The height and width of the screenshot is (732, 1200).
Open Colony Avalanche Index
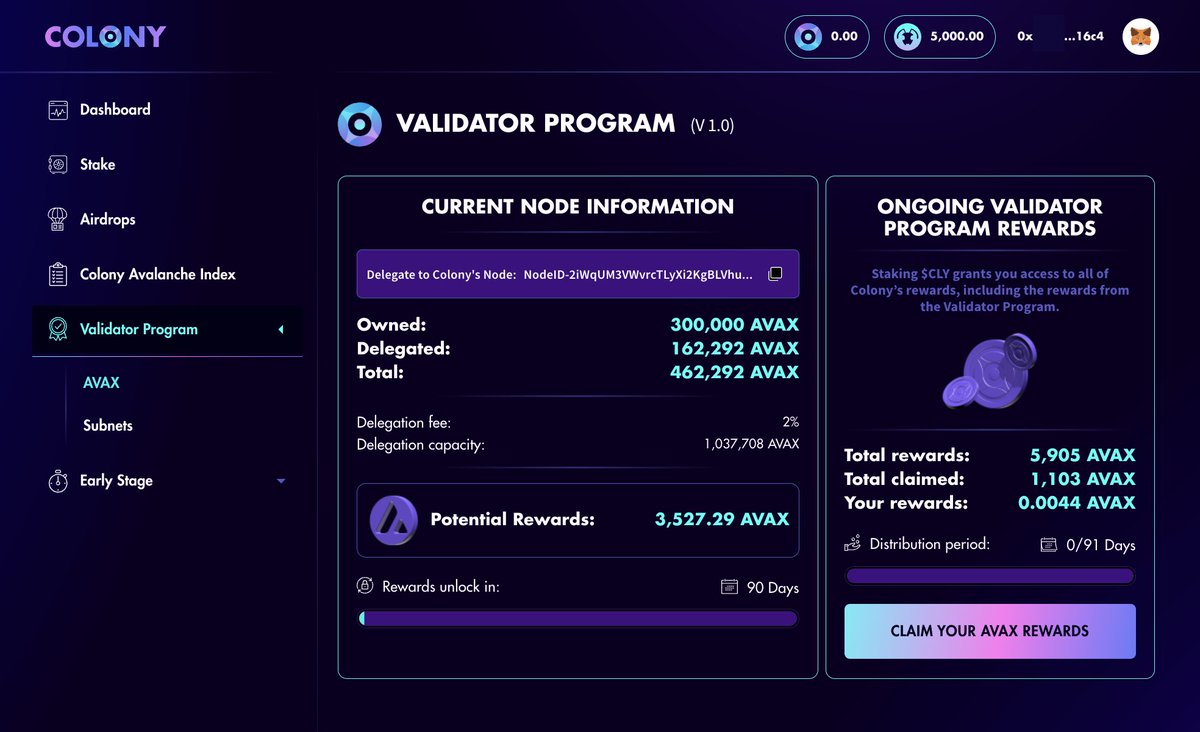point(158,274)
